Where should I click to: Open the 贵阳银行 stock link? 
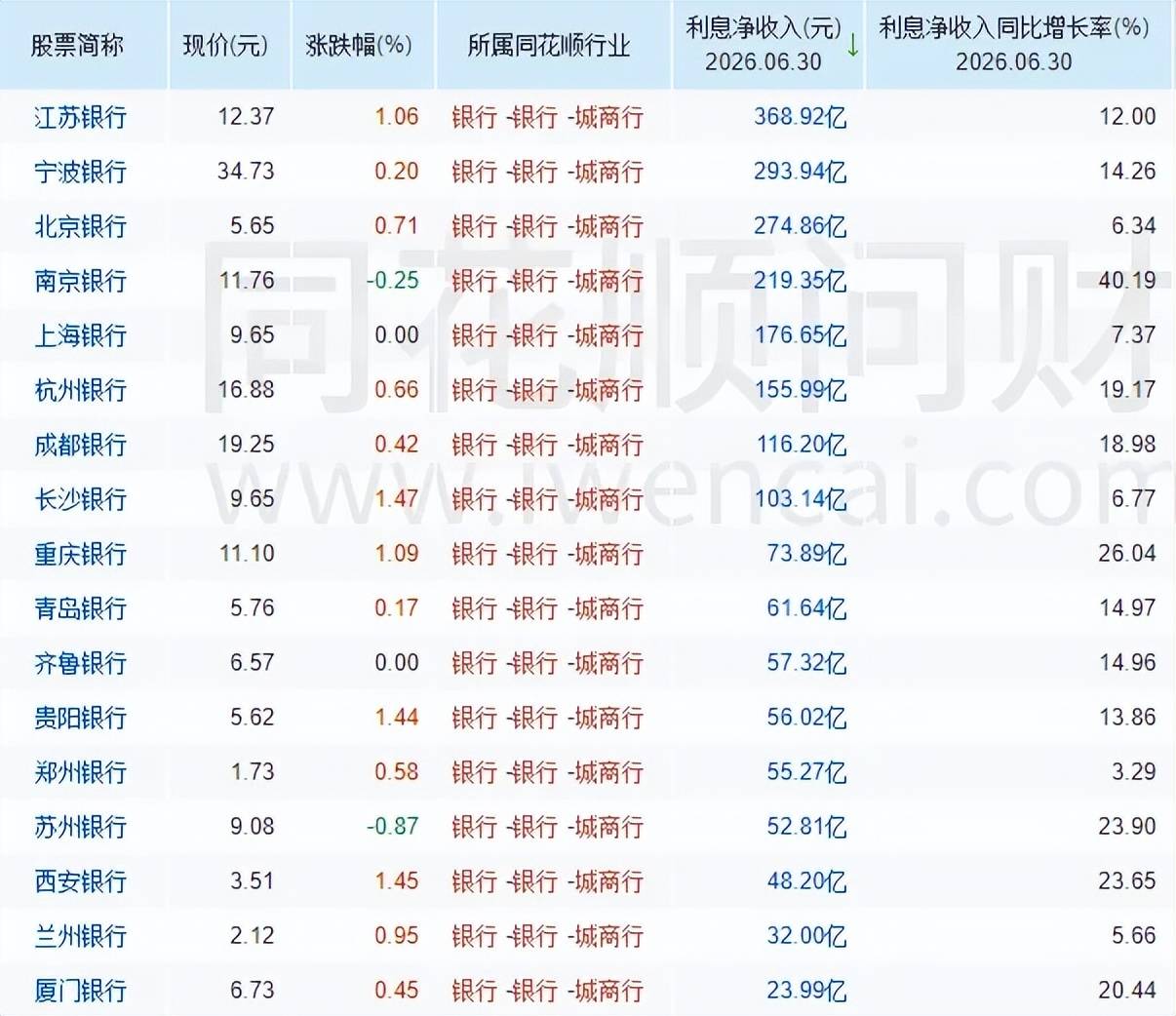tap(80, 718)
